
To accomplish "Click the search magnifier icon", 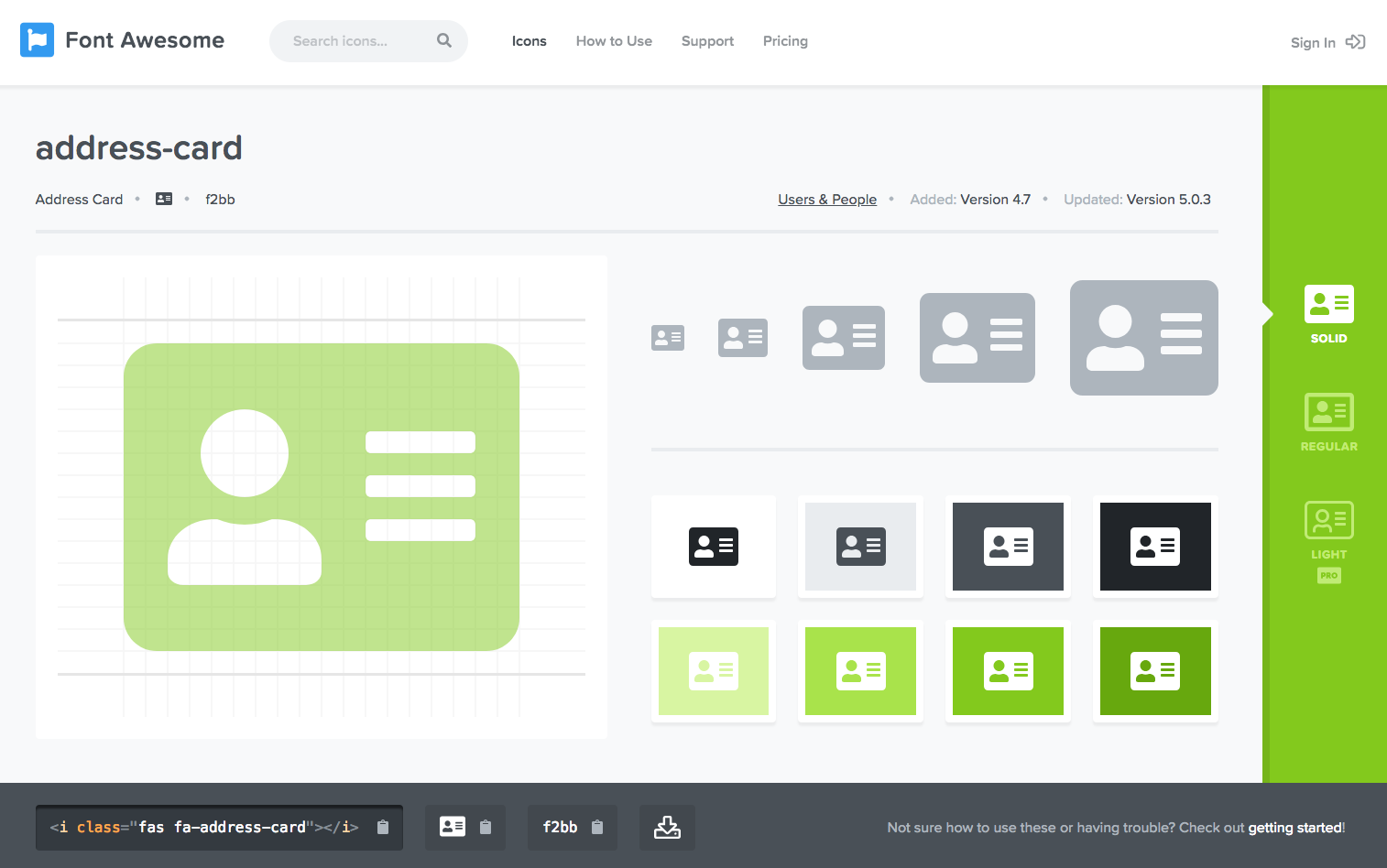I will (444, 40).
